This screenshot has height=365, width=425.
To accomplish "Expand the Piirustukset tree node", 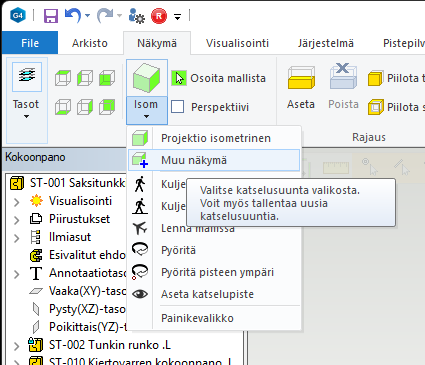I will (x=17, y=220).
